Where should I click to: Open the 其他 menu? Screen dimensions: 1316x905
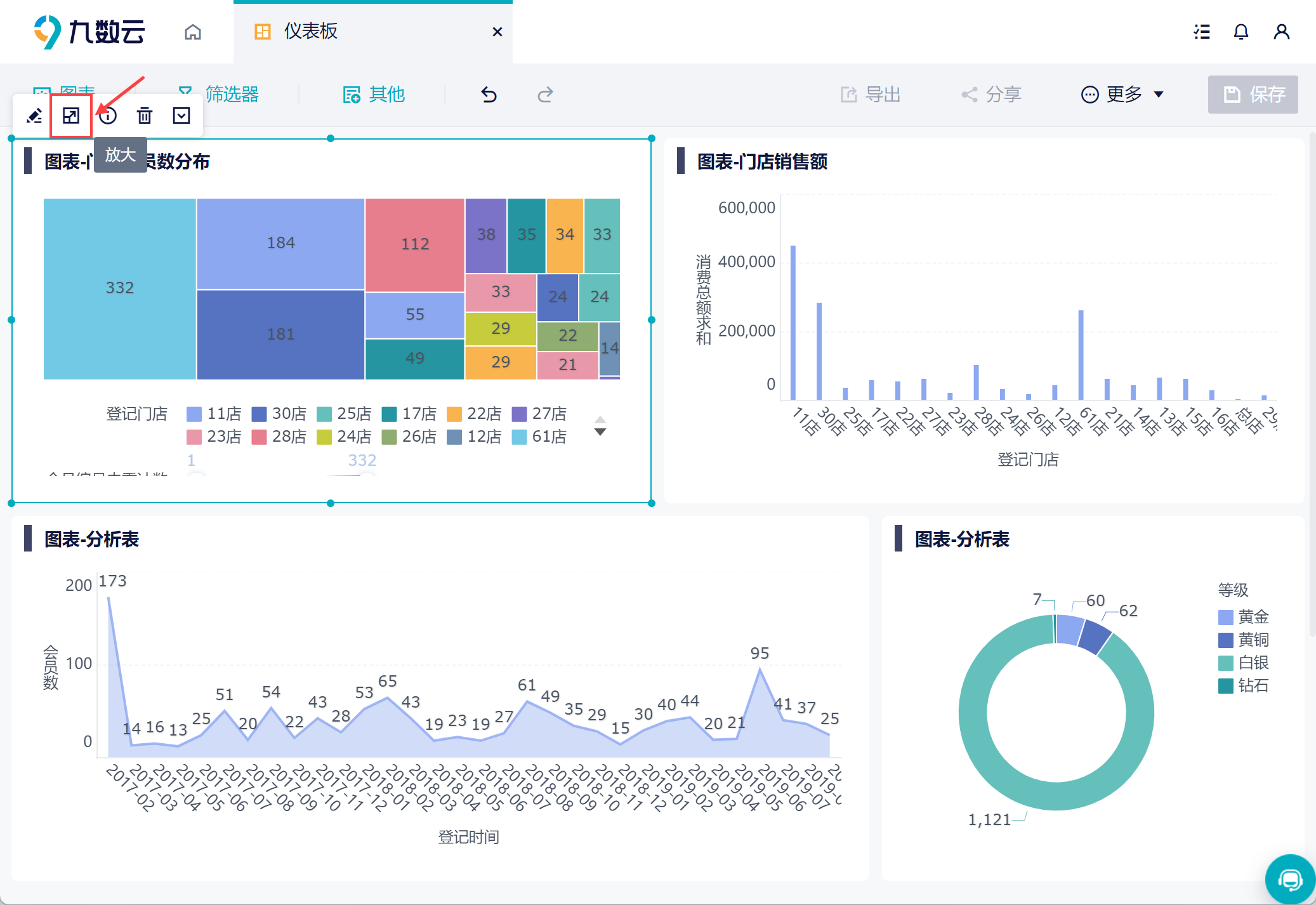[374, 95]
